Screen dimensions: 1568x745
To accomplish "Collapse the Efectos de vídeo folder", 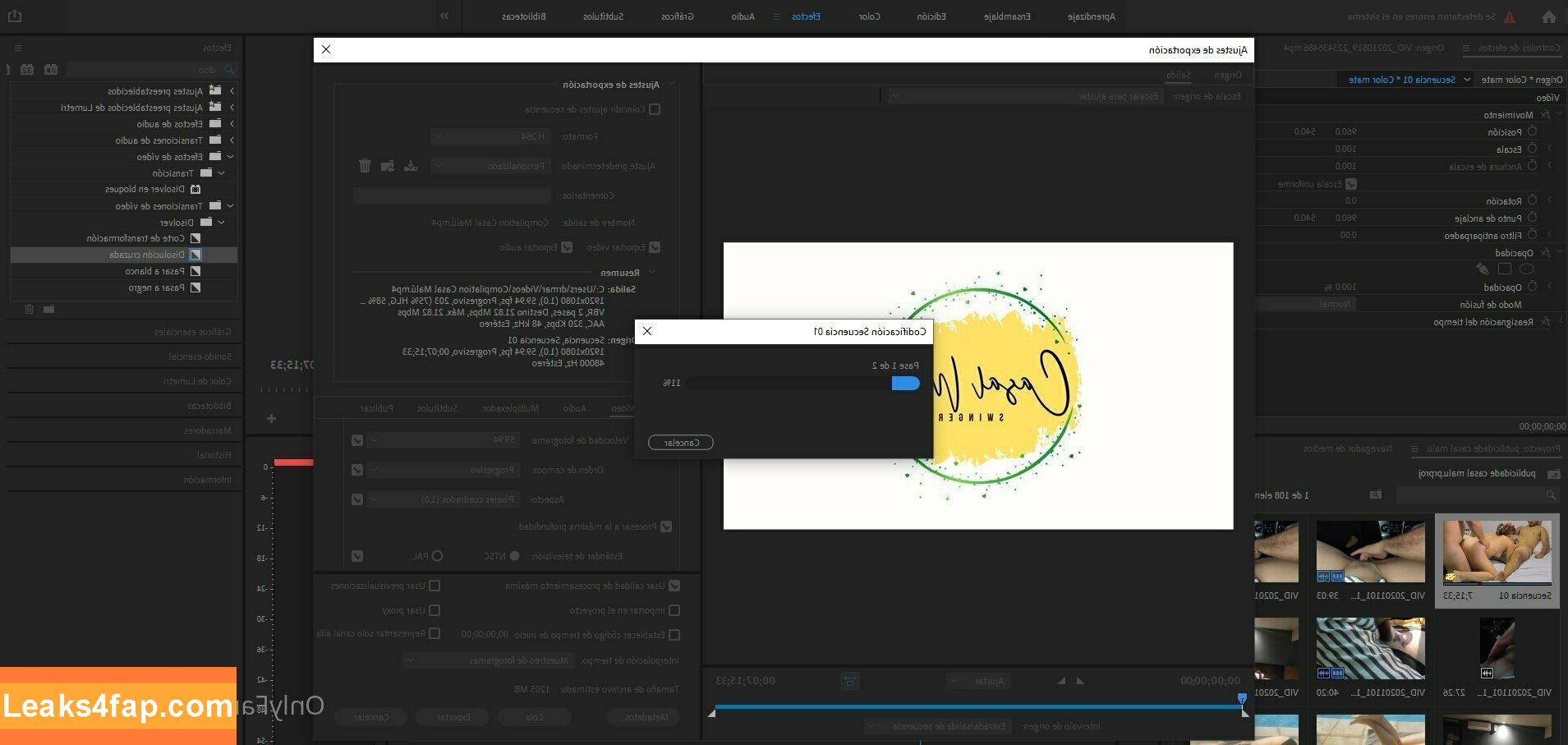I will [231, 156].
